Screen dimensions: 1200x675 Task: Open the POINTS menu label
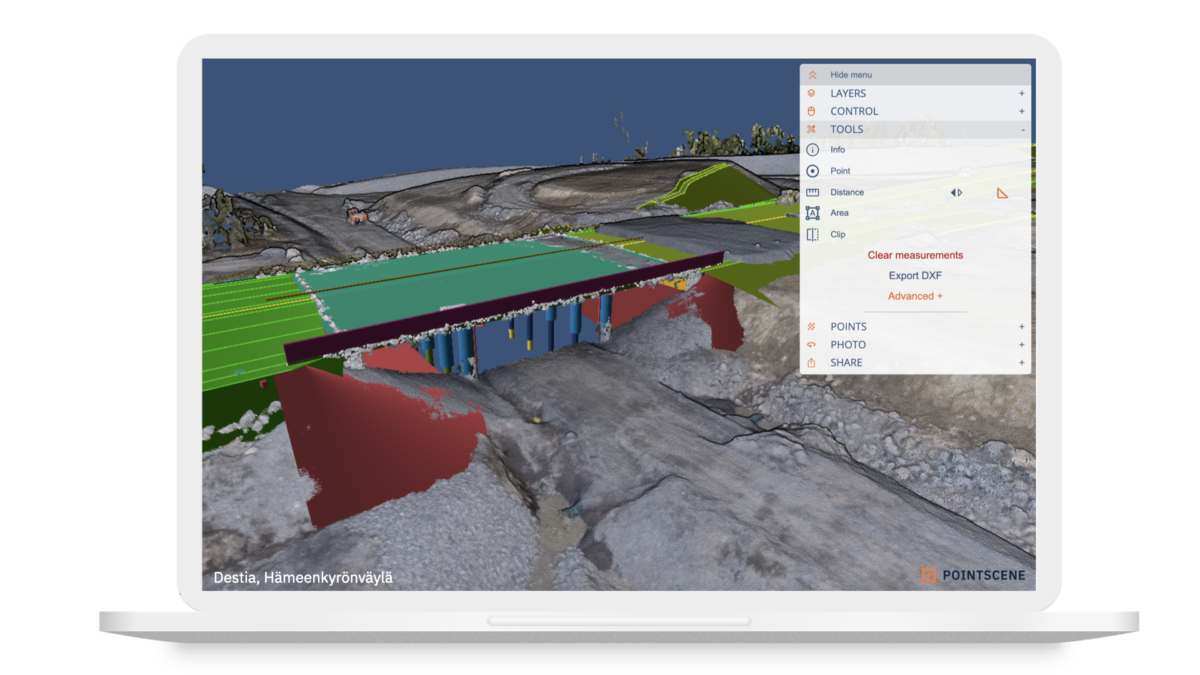click(x=848, y=327)
